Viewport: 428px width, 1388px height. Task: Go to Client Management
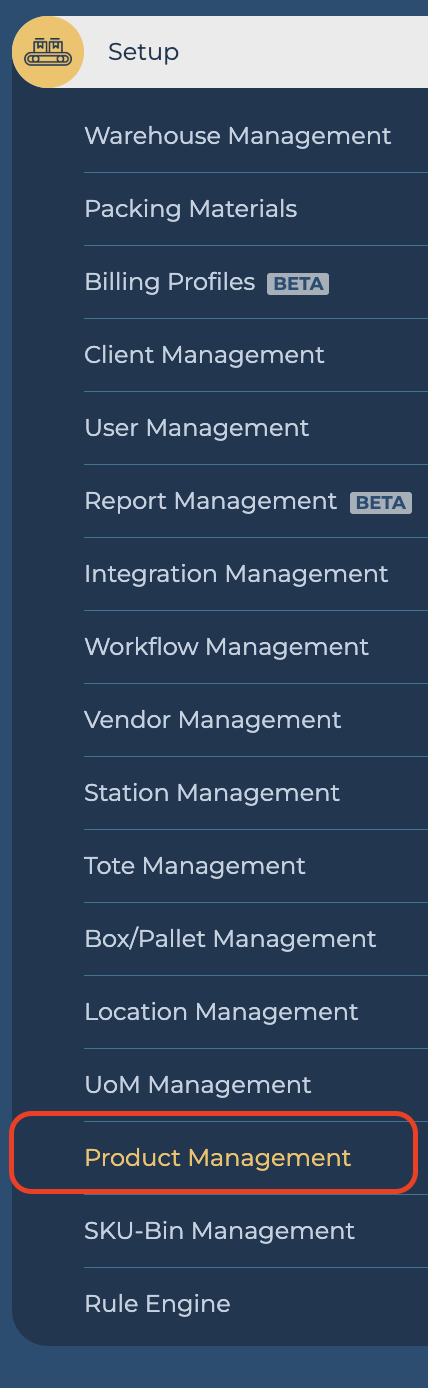coord(205,355)
